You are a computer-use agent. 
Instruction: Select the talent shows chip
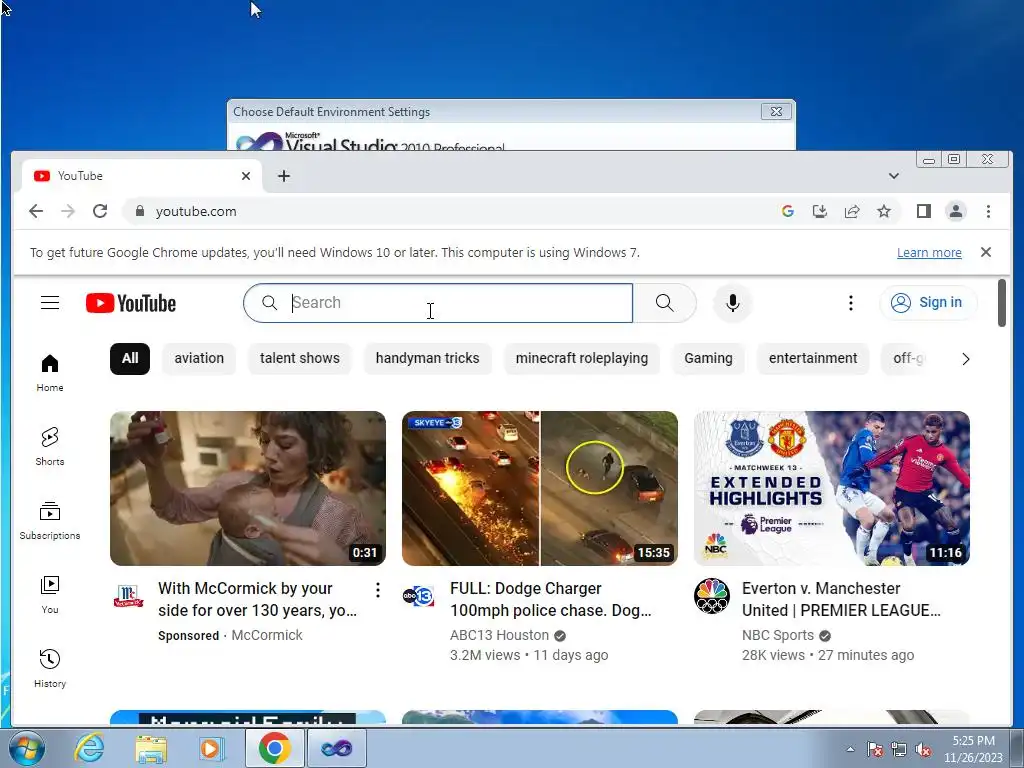300,359
